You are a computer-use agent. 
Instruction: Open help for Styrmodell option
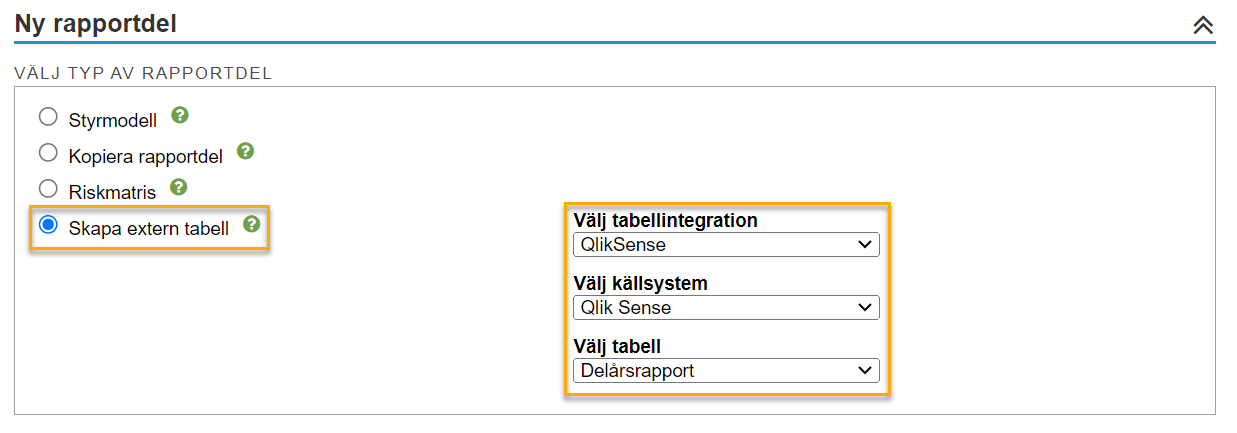coord(180,116)
